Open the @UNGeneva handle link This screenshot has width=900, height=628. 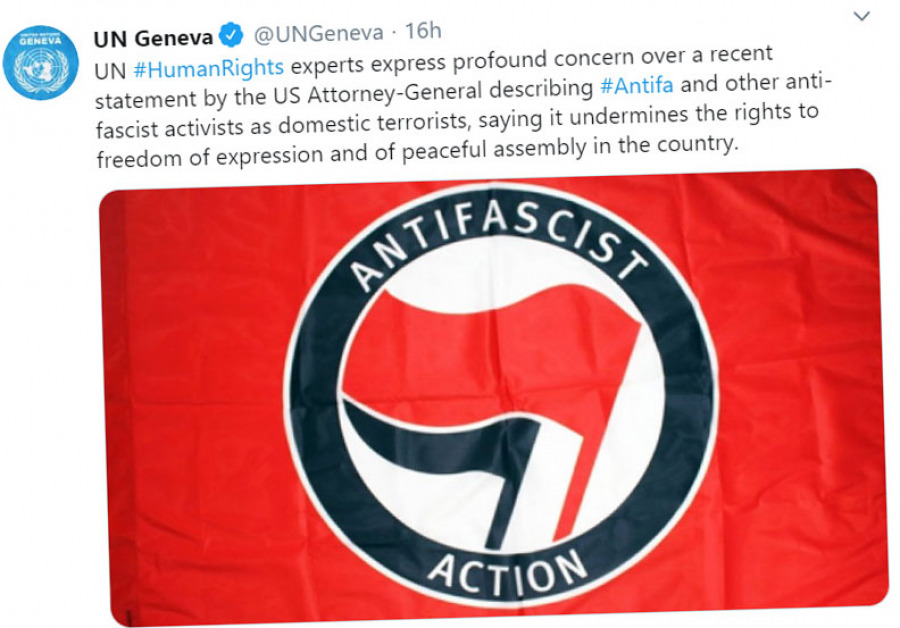[318, 34]
